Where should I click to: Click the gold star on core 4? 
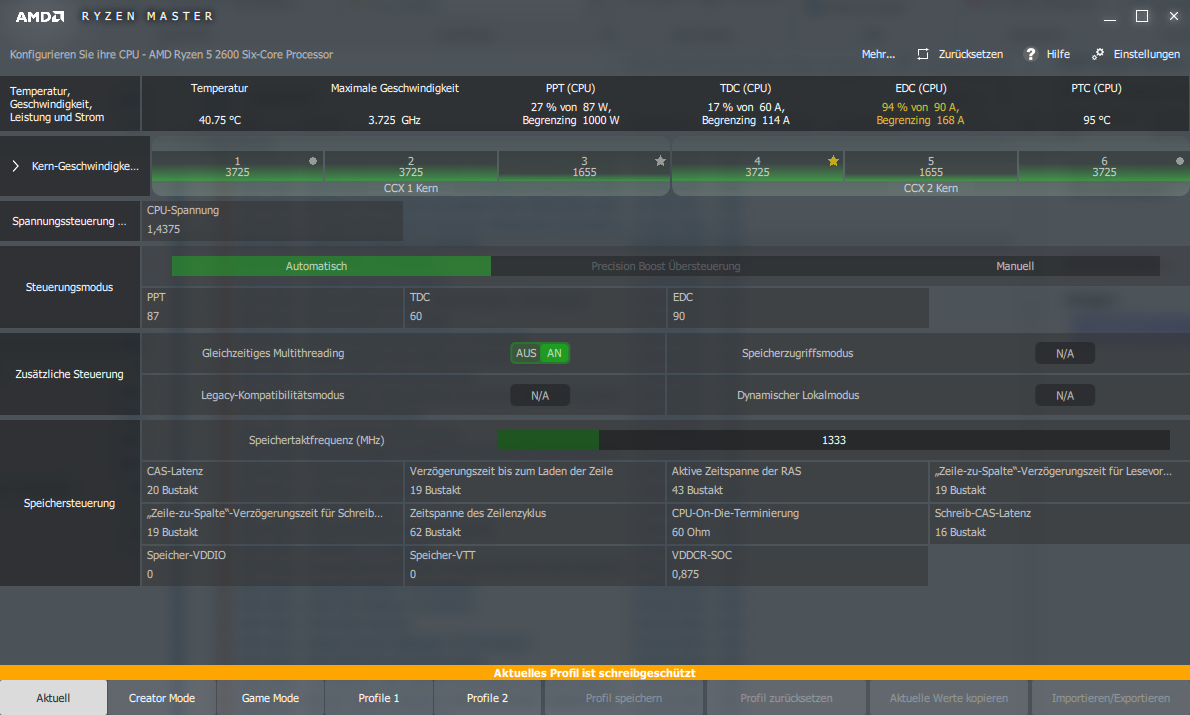833,161
